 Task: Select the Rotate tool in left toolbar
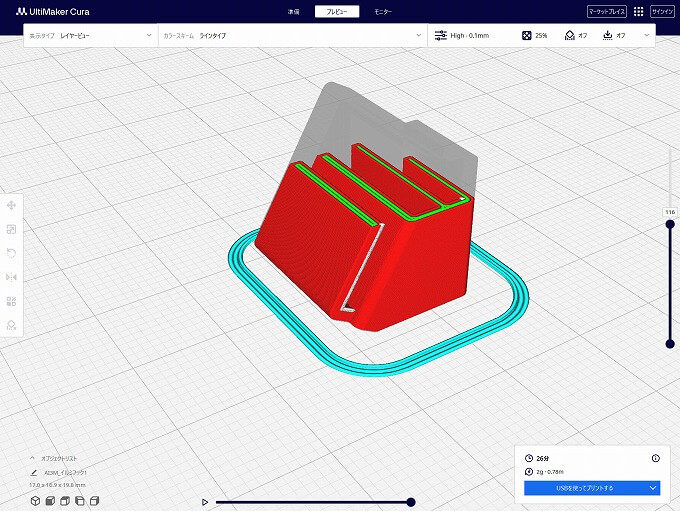(x=11, y=253)
